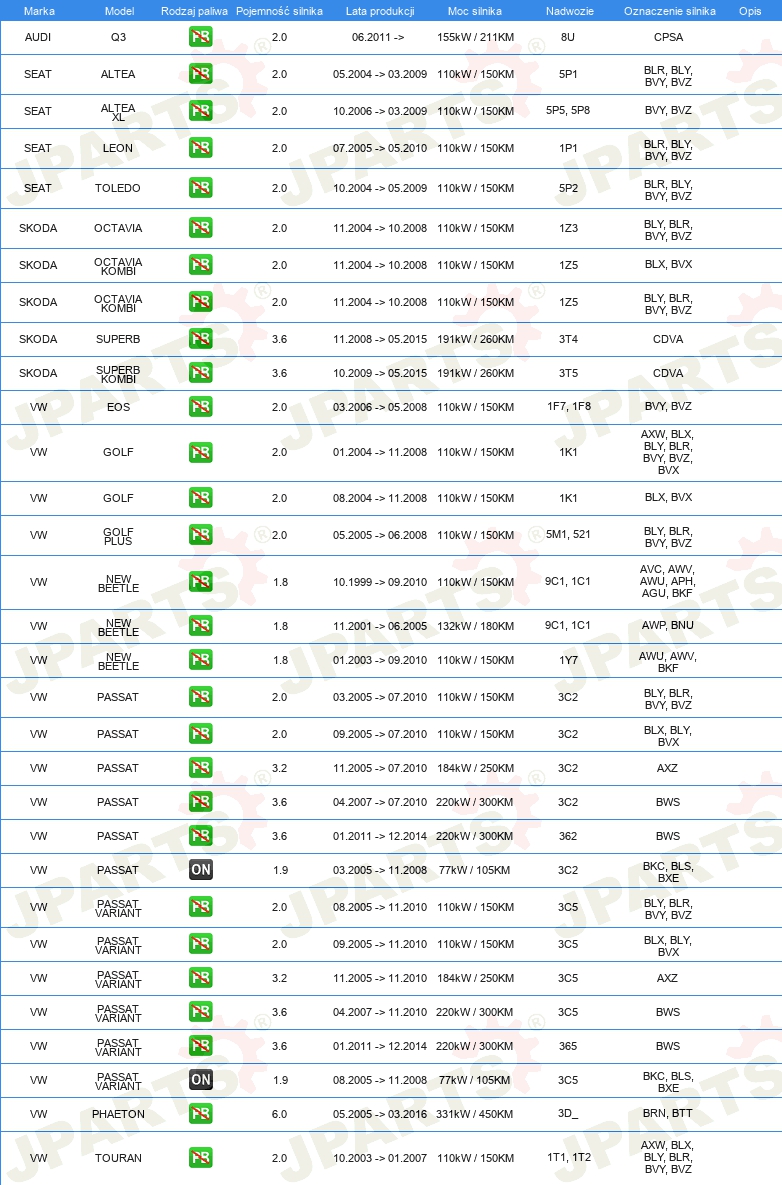Viewport: 782px width, 1185px height.
Task: Click the 1Z3 body code cell
Action: tap(568, 228)
